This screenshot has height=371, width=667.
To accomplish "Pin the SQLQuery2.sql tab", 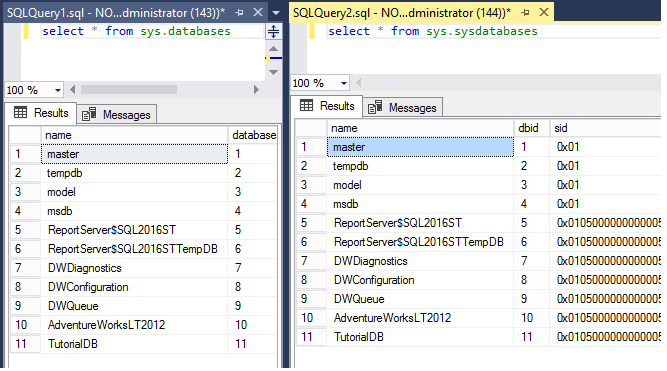I will pyautogui.click(x=525, y=13).
